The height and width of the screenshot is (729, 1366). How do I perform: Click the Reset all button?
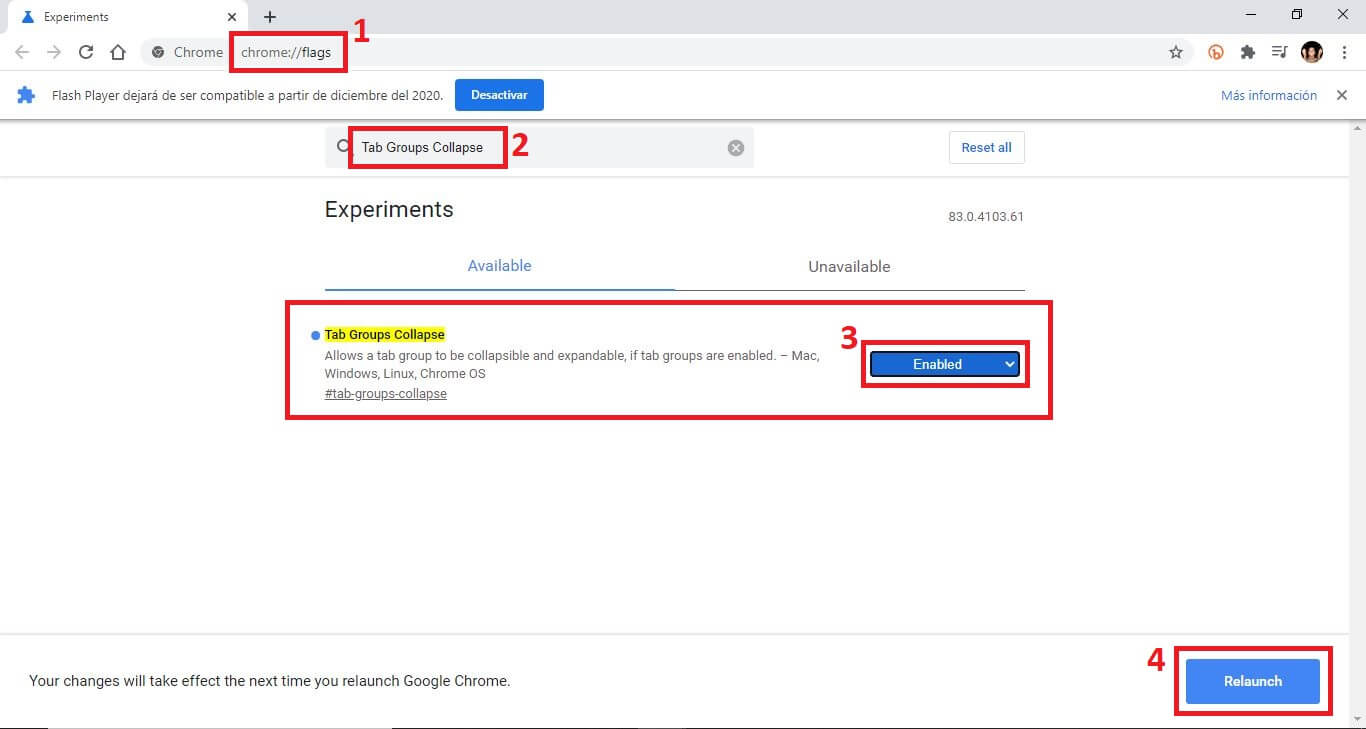pyautogui.click(x=986, y=147)
